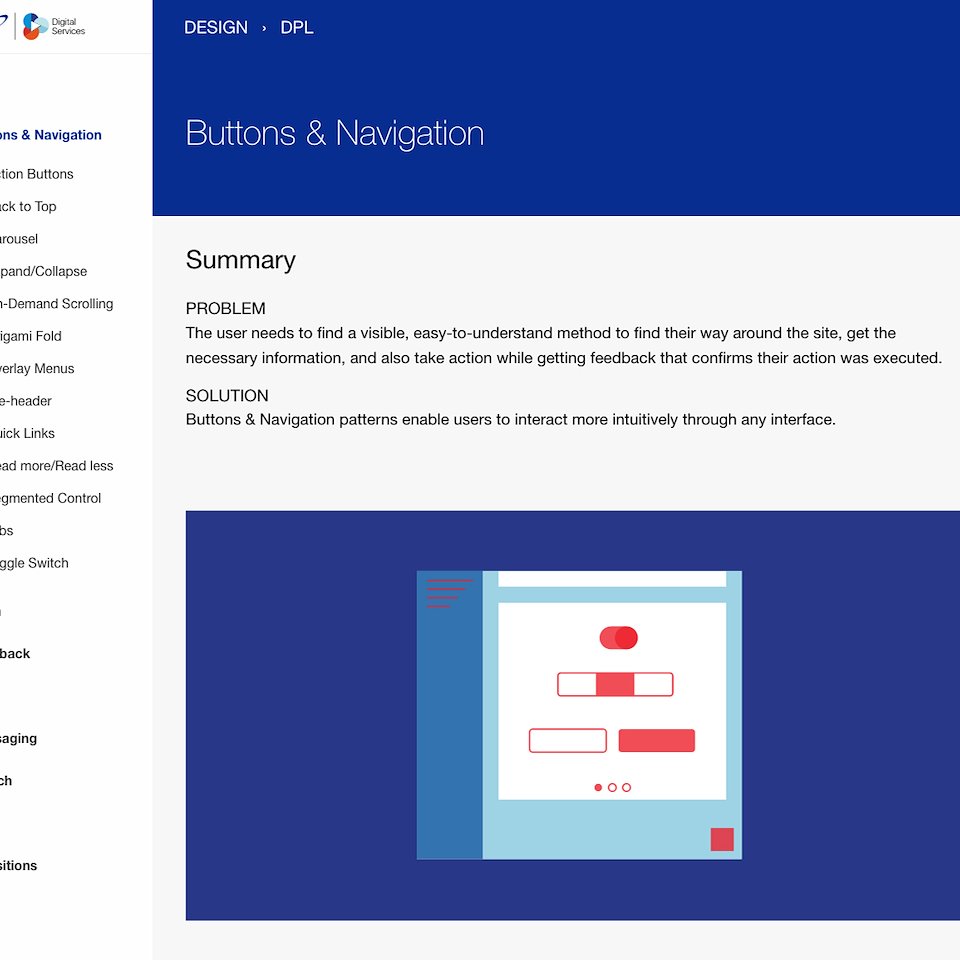
Task: Open Quick Links in the sidebar
Action: tap(27, 433)
